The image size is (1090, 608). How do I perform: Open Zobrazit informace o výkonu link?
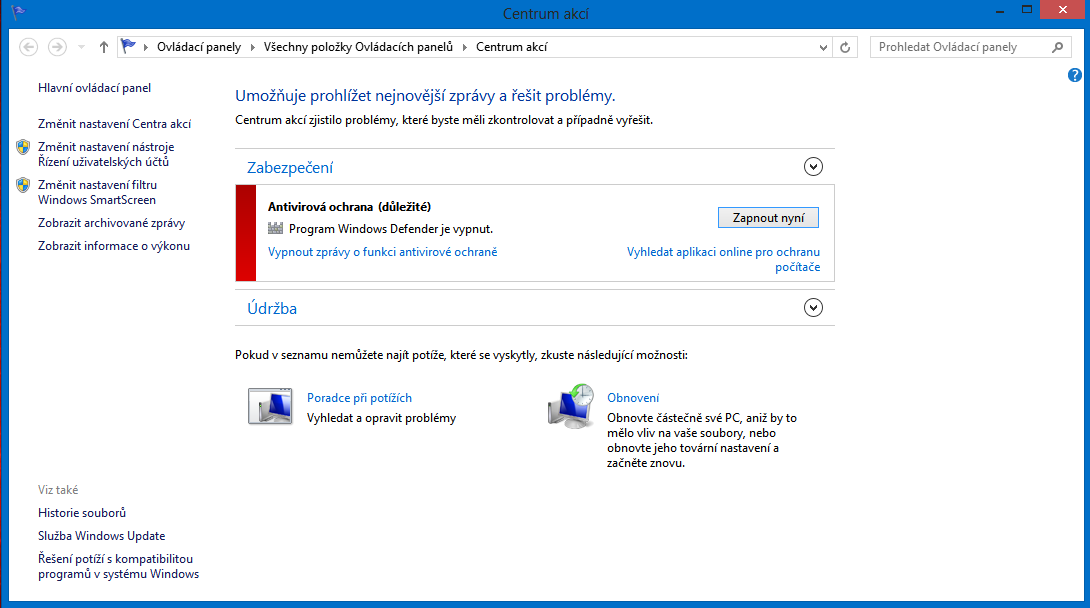[x=114, y=246]
